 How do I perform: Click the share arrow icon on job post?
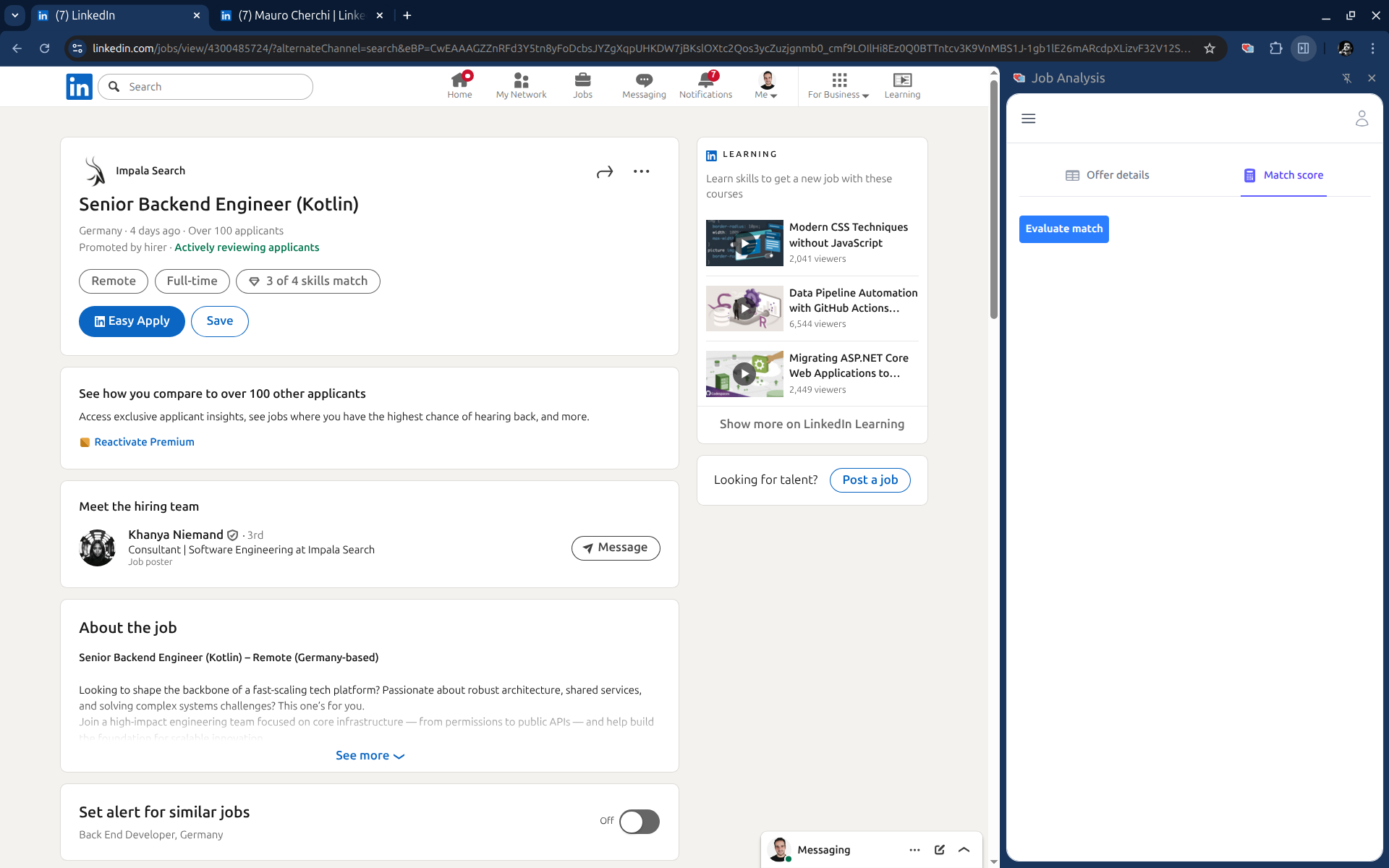tap(605, 172)
